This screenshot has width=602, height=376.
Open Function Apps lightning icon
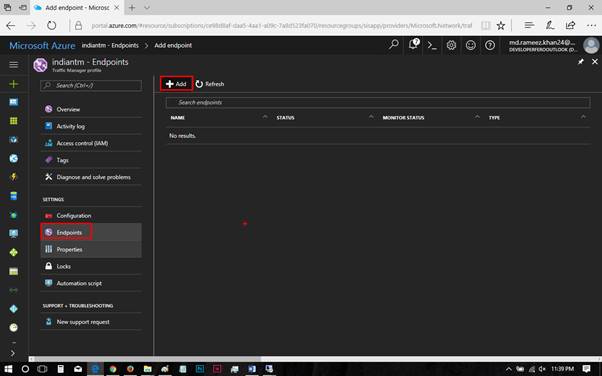tap(13, 177)
